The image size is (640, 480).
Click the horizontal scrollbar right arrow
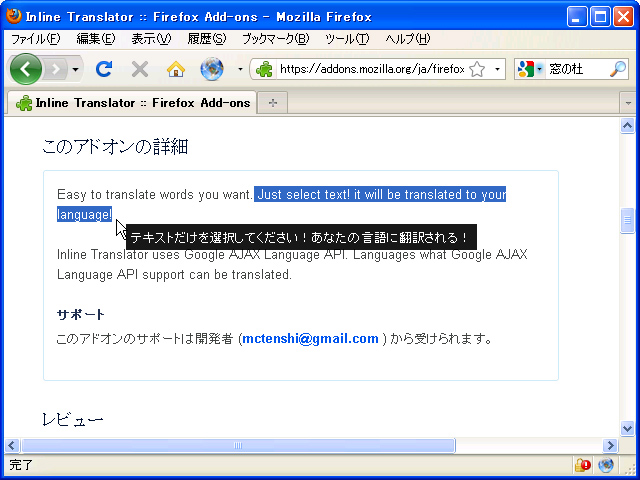click(611, 445)
